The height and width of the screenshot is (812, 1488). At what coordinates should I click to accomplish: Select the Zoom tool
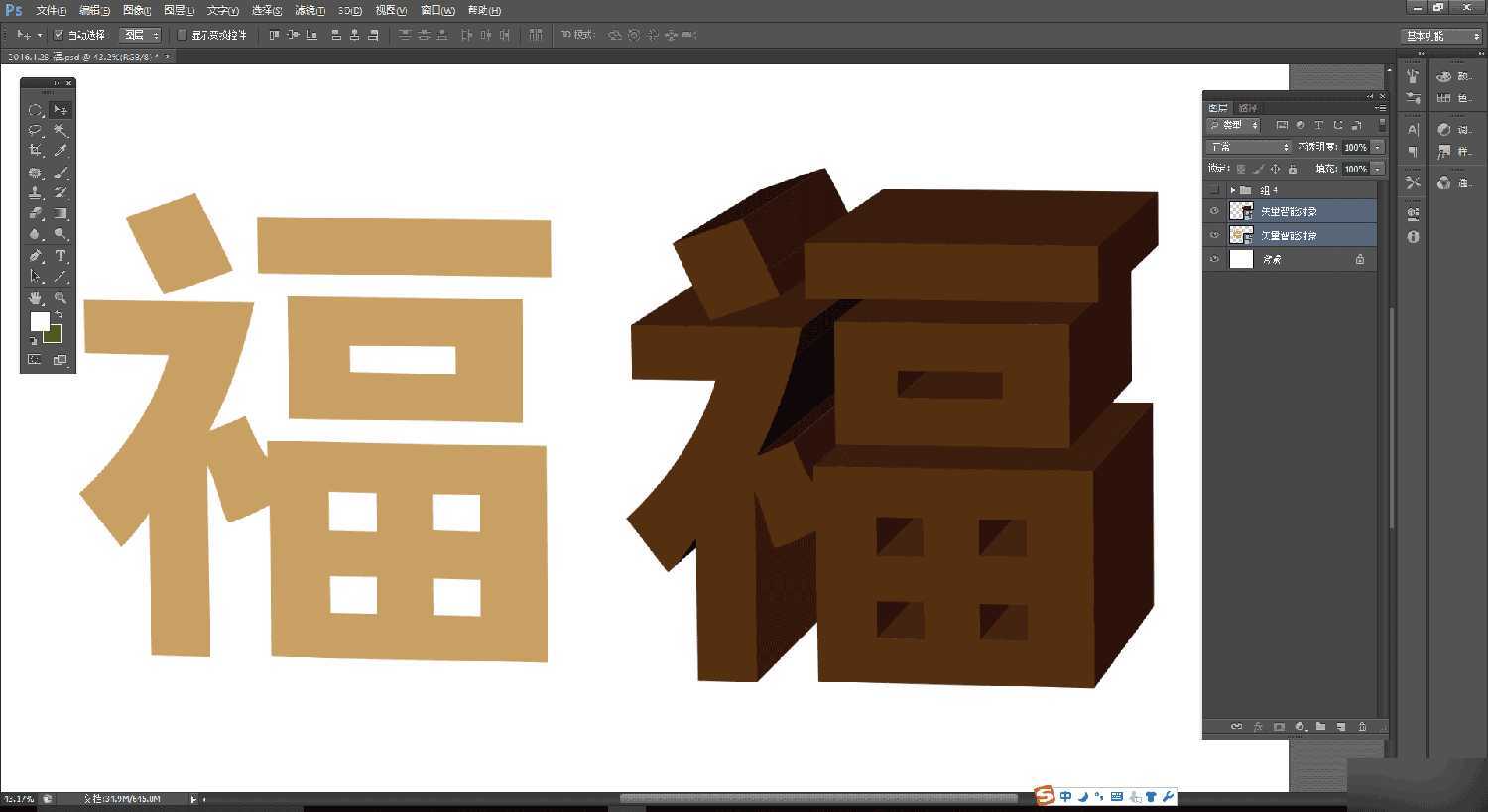point(60,298)
